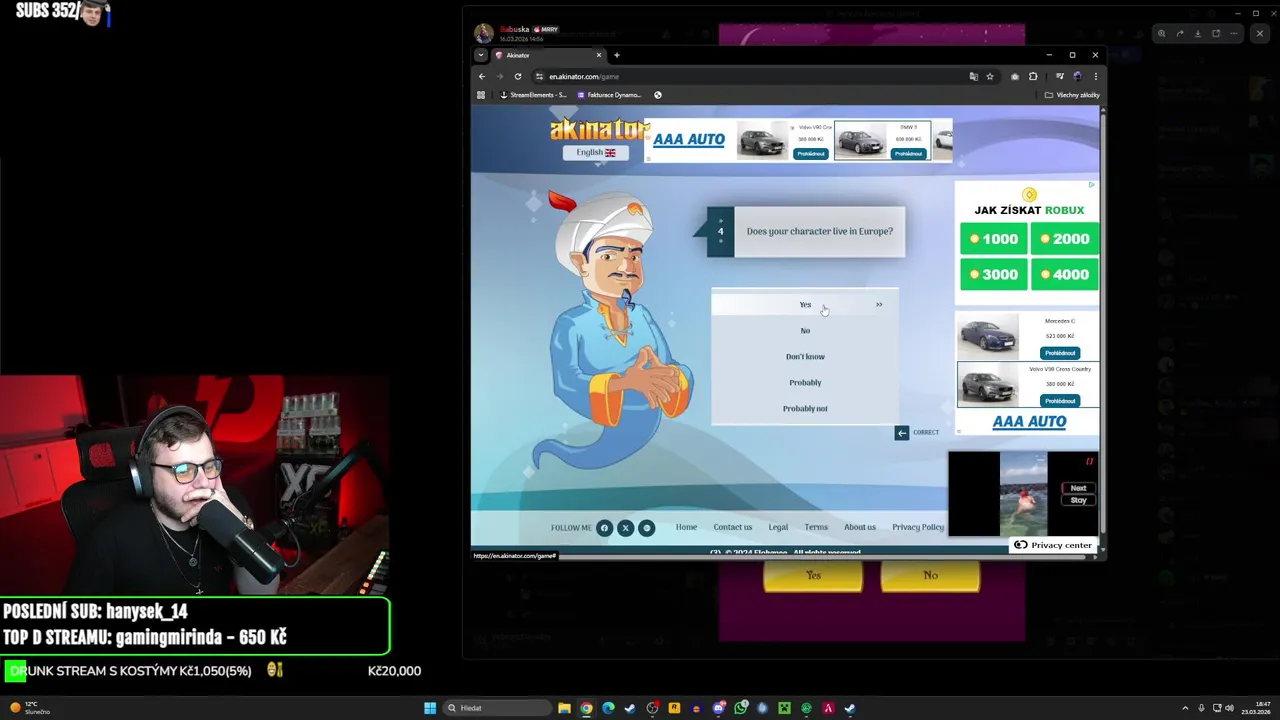Close the Akinator tab
The height and width of the screenshot is (720, 1280).
pos(599,55)
